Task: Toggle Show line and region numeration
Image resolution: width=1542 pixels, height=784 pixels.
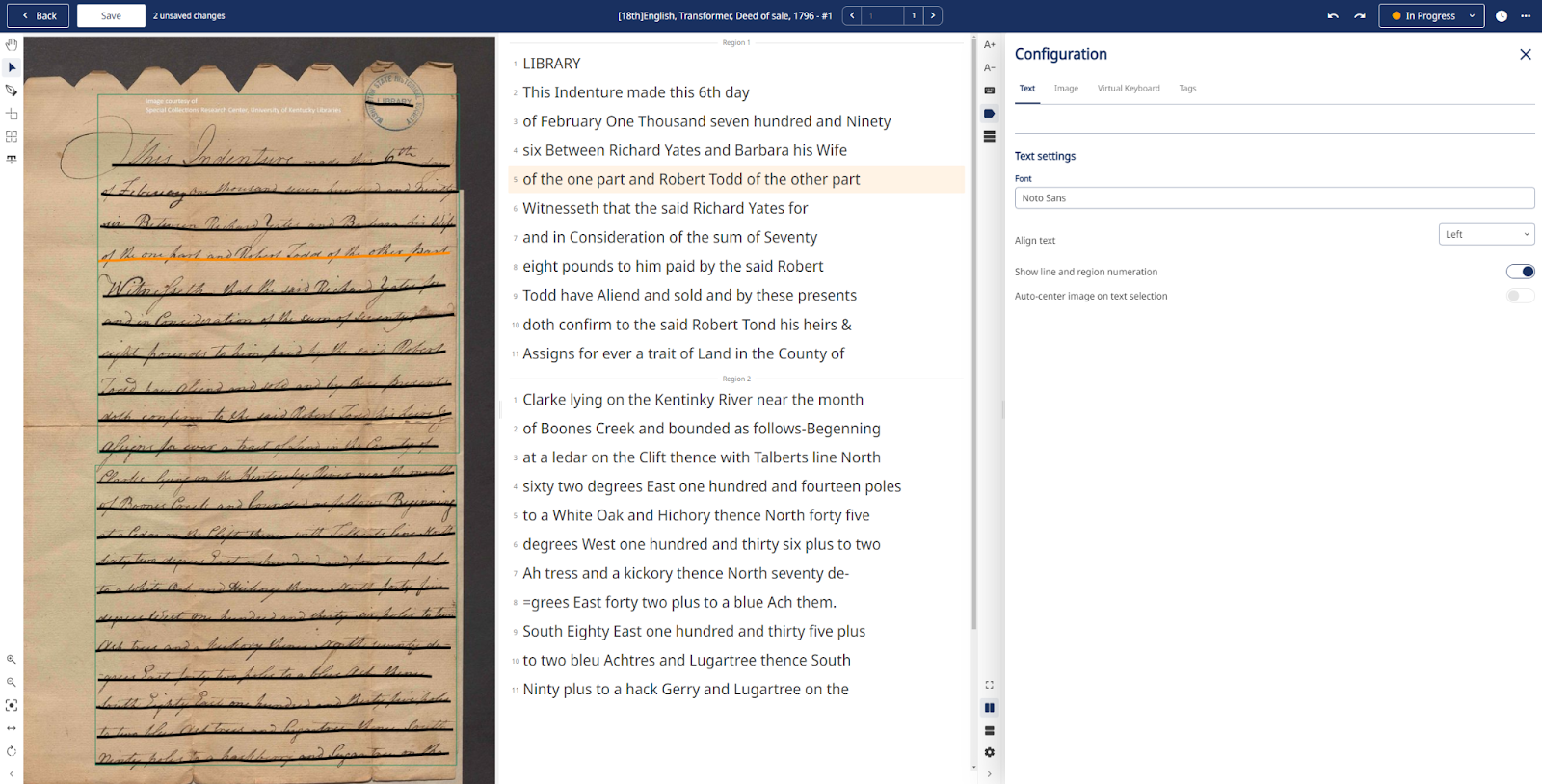Action: [1520, 272]
